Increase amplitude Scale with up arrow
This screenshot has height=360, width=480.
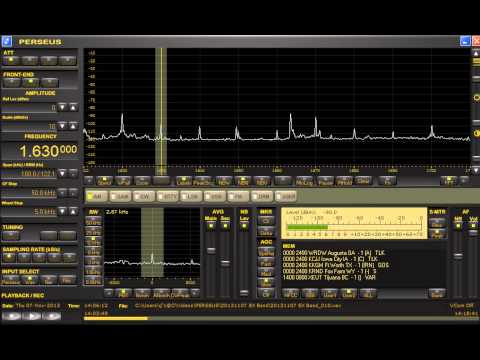pyautogui.click(x=73, y=126)
